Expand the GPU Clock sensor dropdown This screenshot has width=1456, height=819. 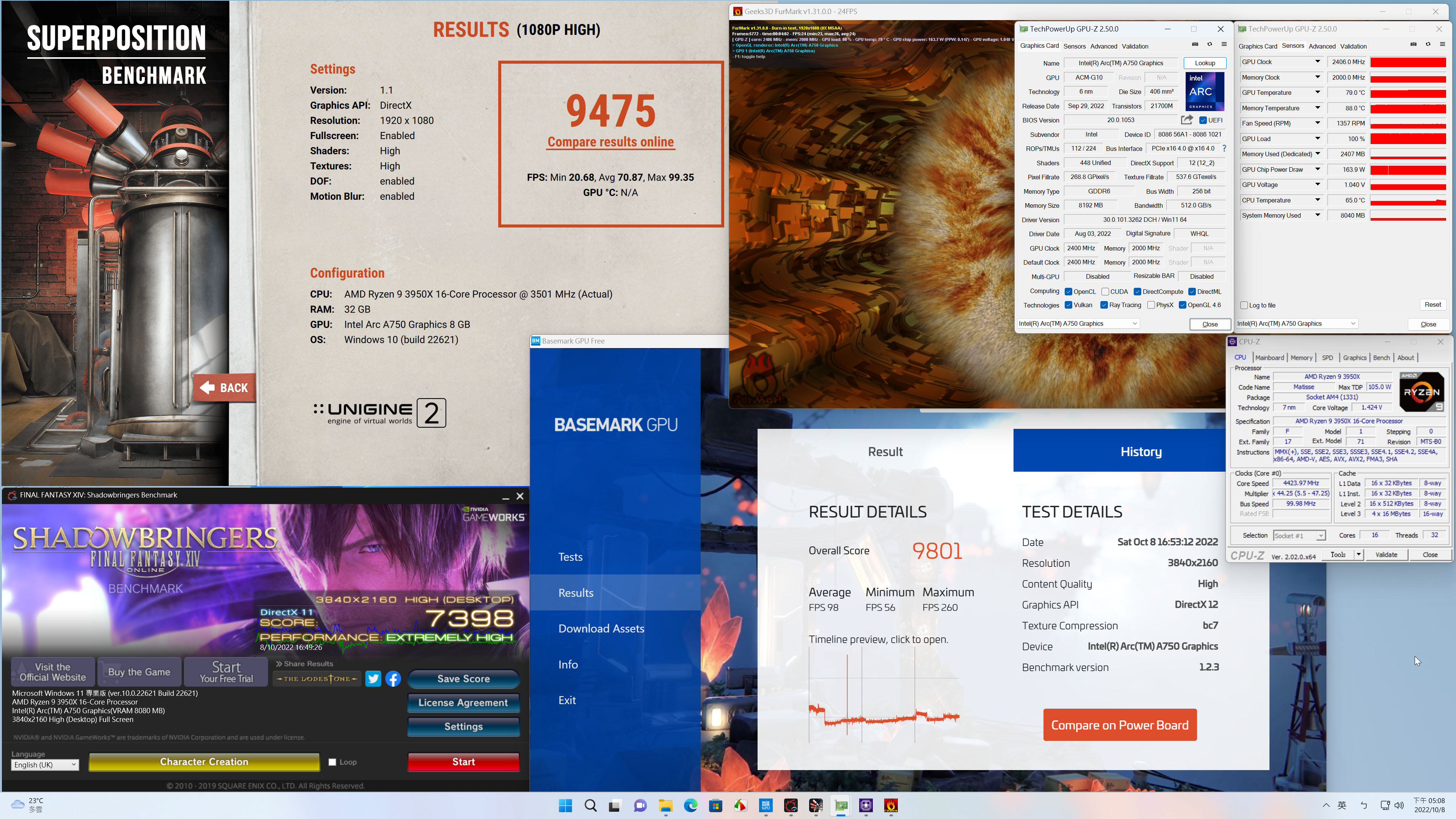coord(1317,61)
